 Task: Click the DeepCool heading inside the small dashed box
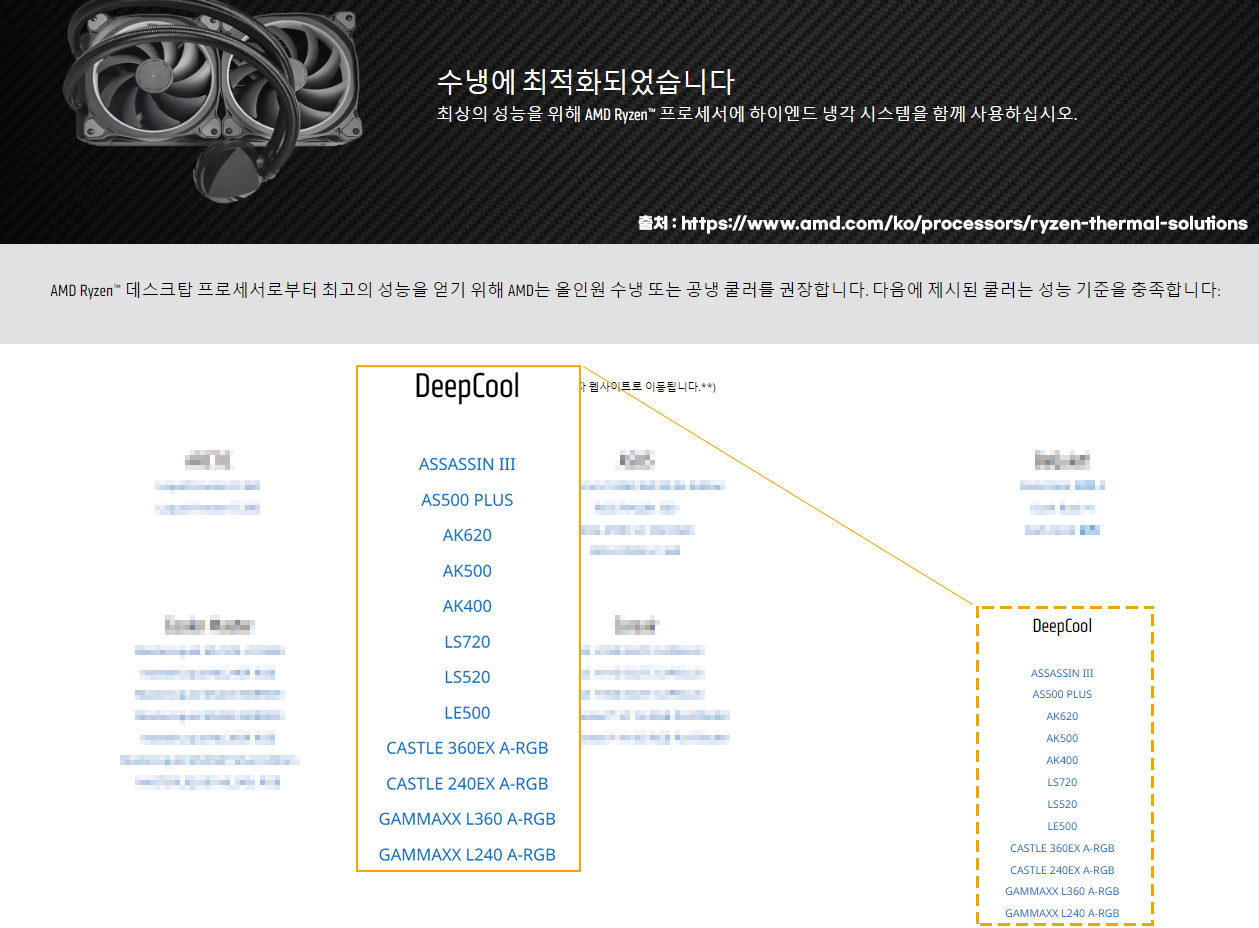[x=1062, y=626]
